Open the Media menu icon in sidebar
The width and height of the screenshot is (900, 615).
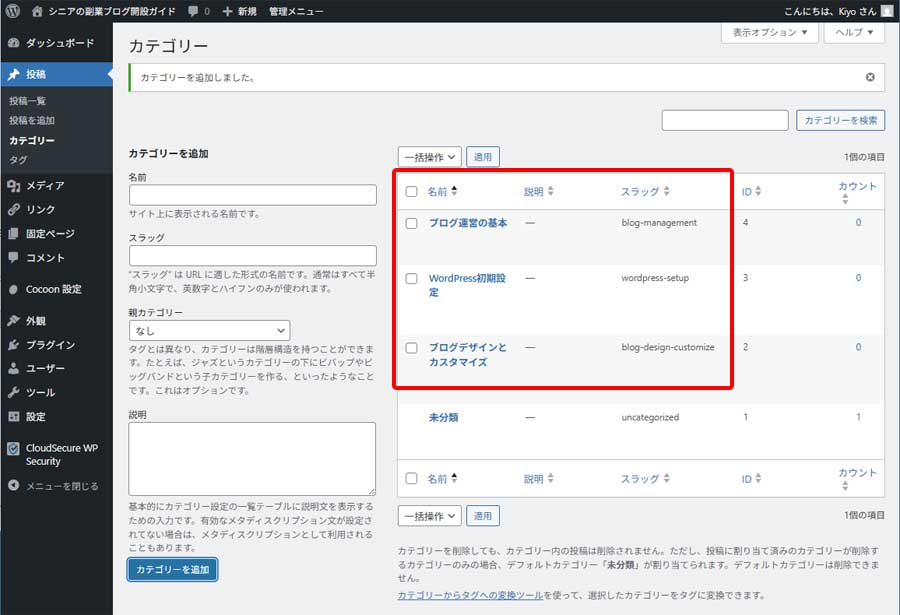13,185
